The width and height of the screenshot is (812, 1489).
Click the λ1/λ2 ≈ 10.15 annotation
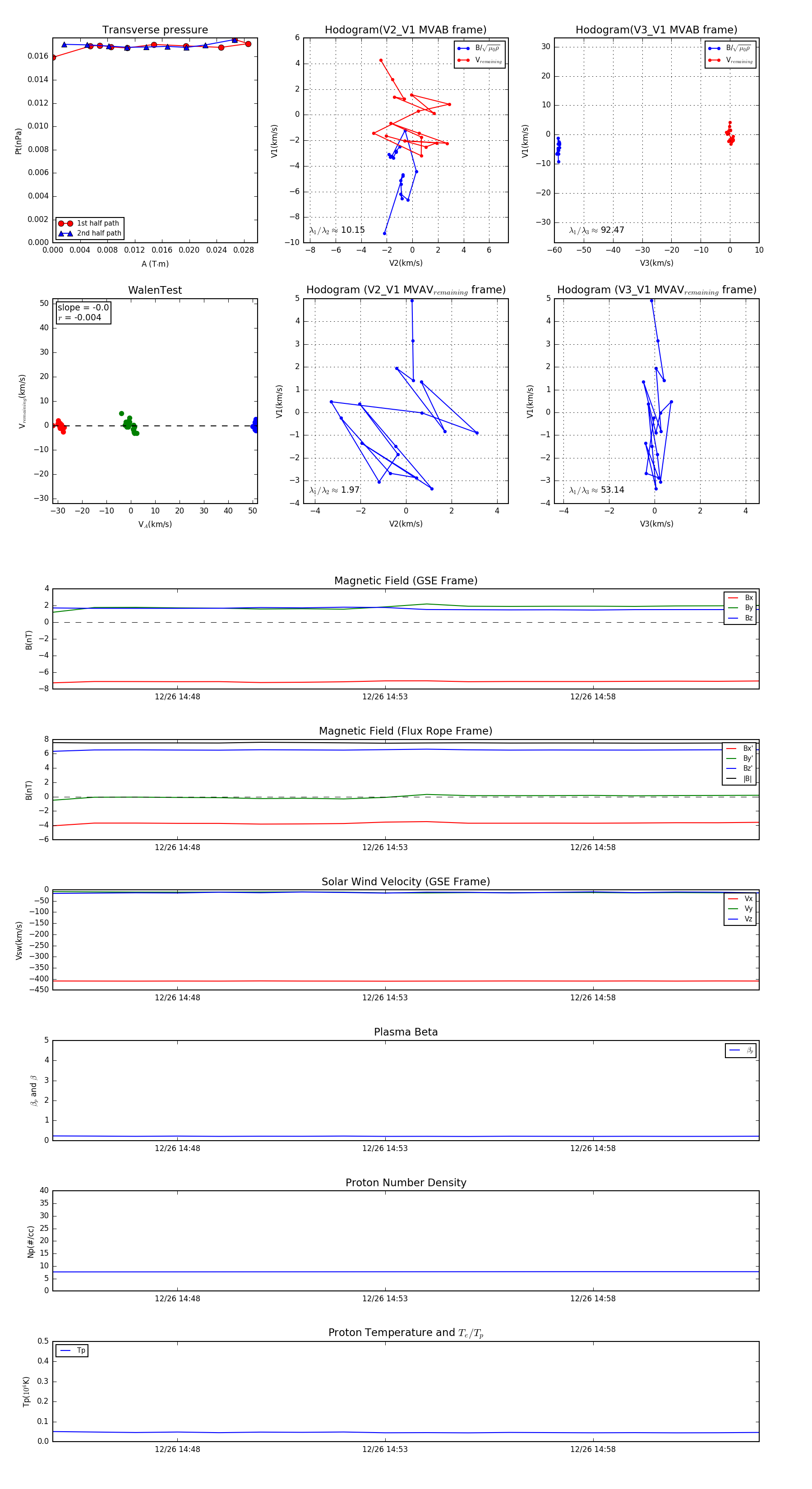tap(337, 230)
